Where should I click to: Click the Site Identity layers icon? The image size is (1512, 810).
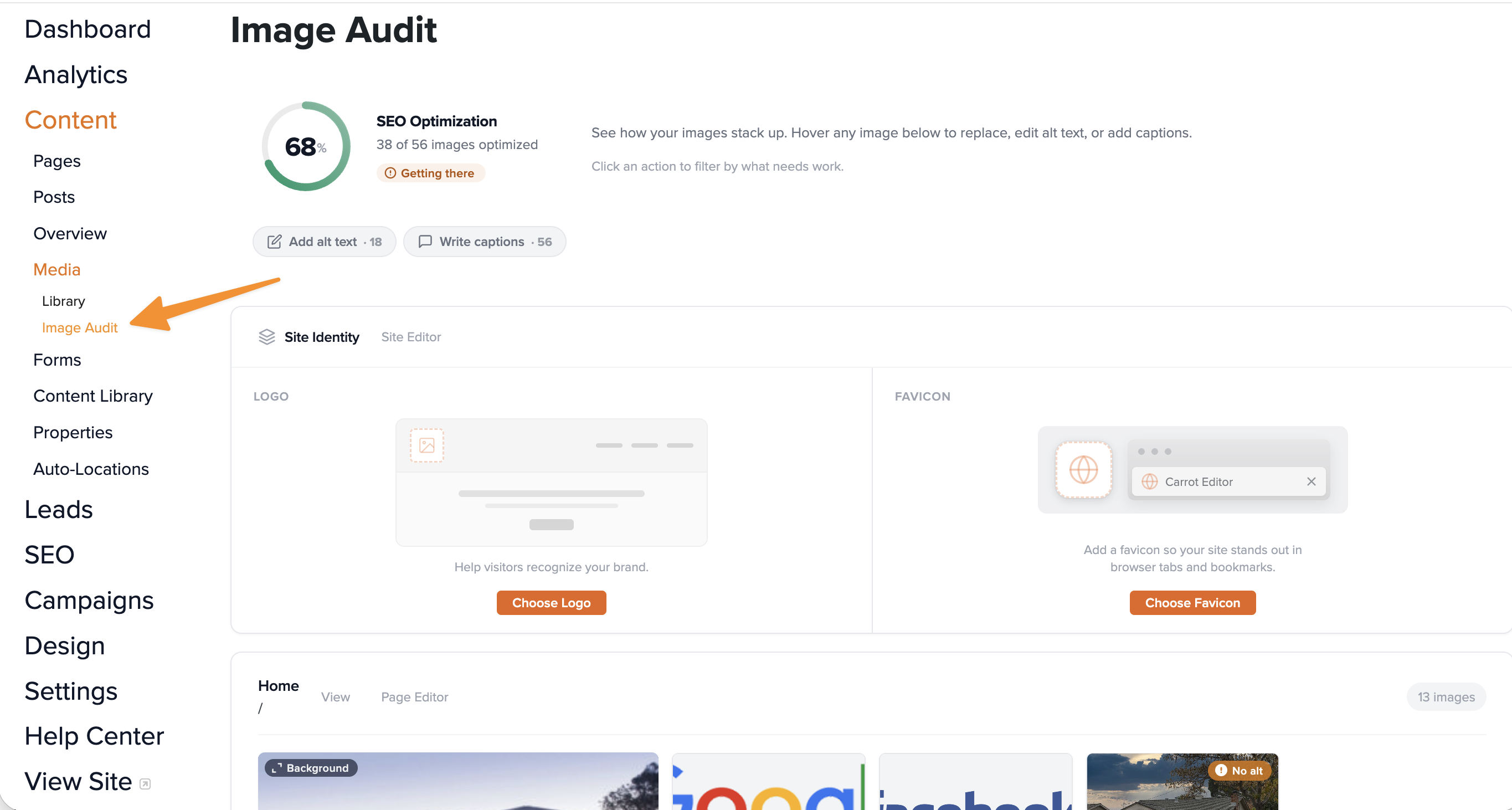266,337
